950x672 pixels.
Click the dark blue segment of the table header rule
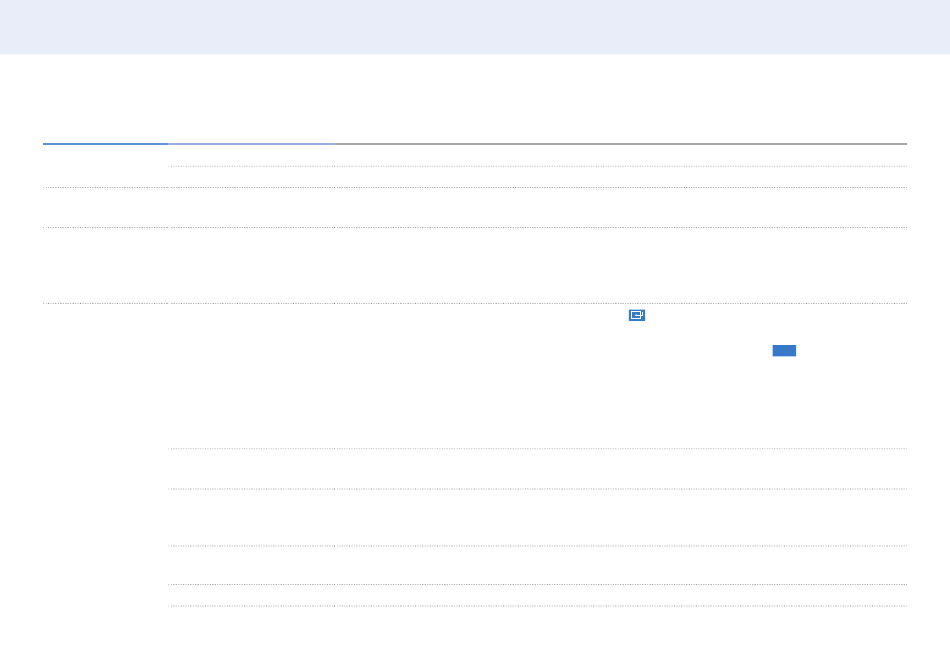[105, 144]
